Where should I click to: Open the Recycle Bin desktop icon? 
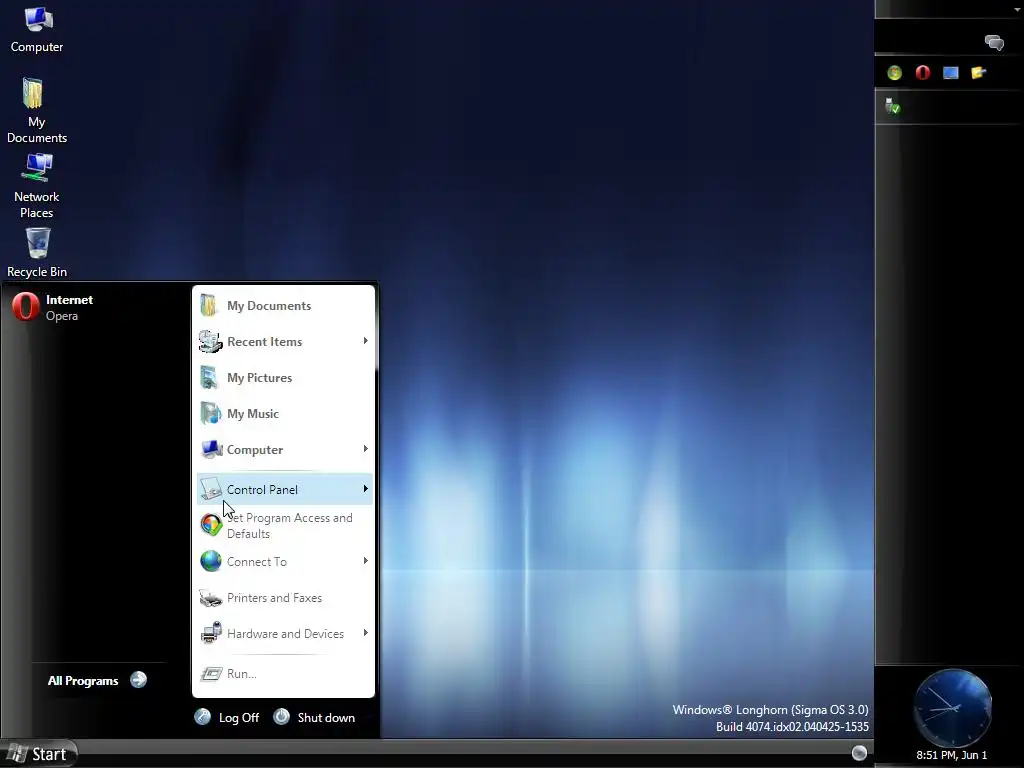[37, 252]
